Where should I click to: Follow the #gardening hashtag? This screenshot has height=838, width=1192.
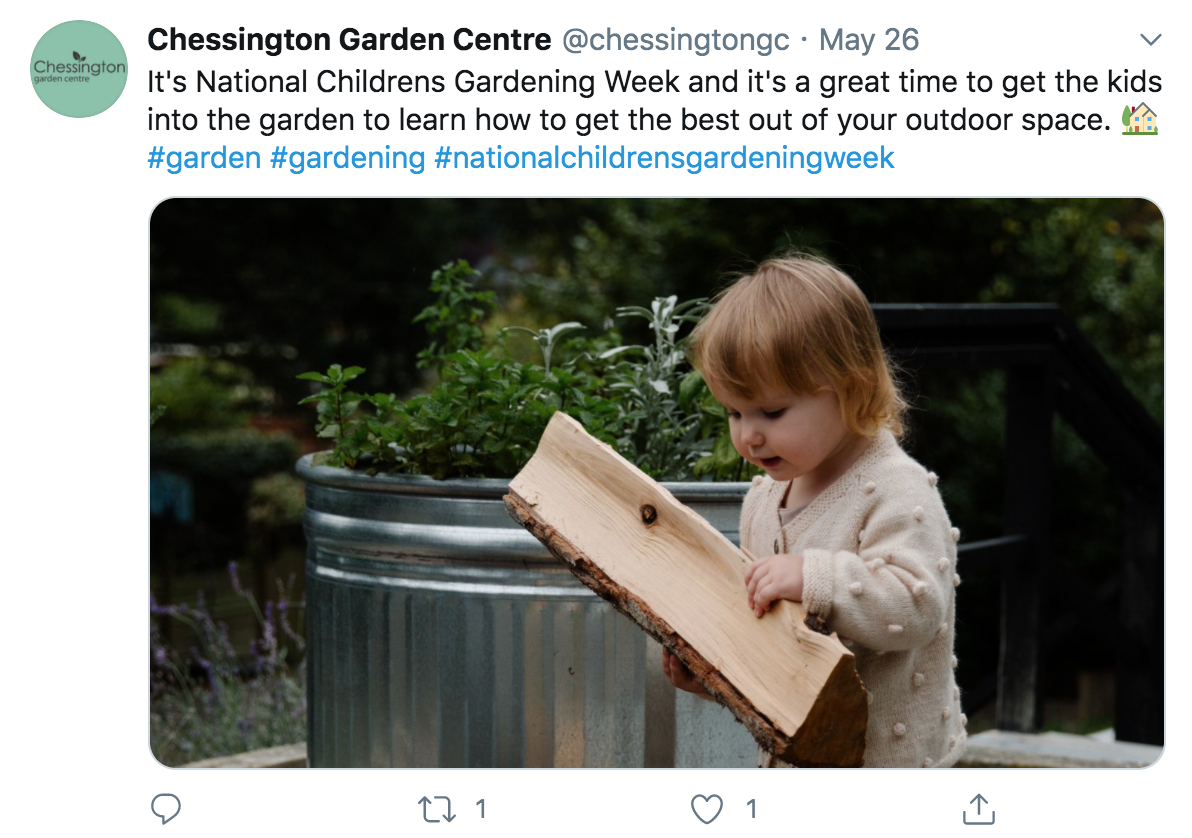pos(347,158)
